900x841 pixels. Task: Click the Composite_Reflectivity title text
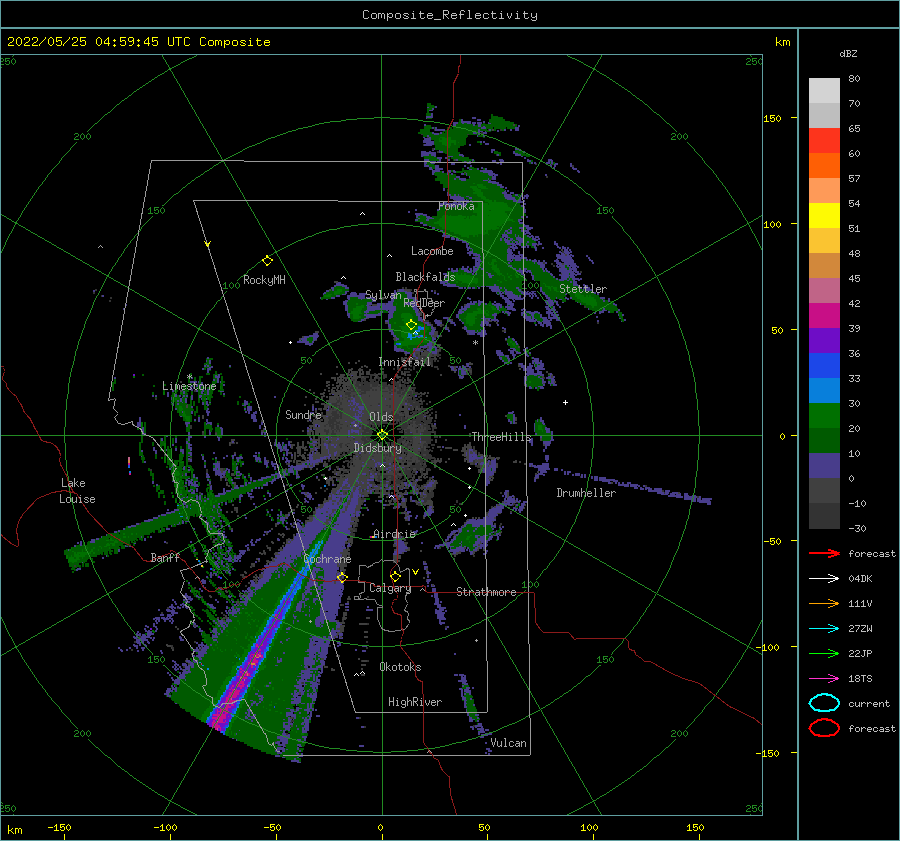click(449, 15)
